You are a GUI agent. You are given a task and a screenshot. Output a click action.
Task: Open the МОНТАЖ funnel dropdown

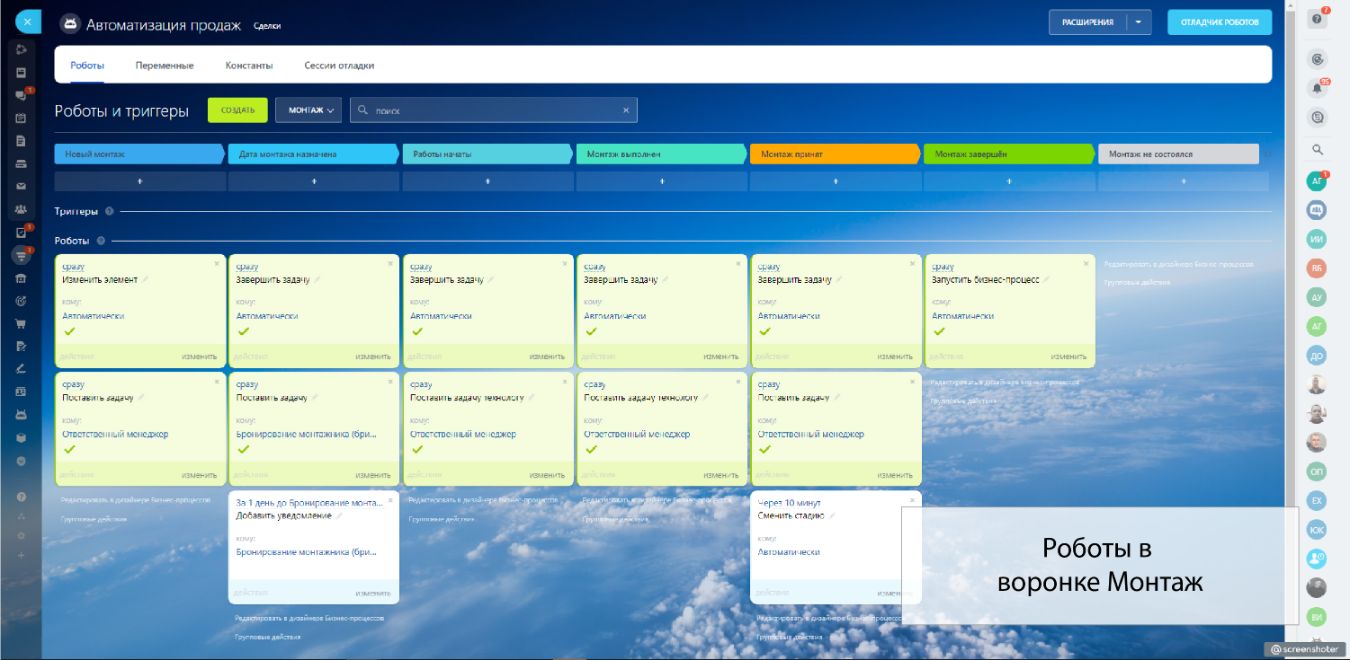[309, 110]
